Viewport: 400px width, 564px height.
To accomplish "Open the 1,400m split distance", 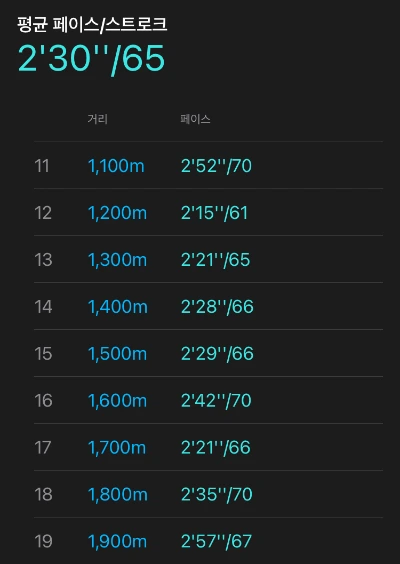I will pyautogui.click(x=118, y=307).
